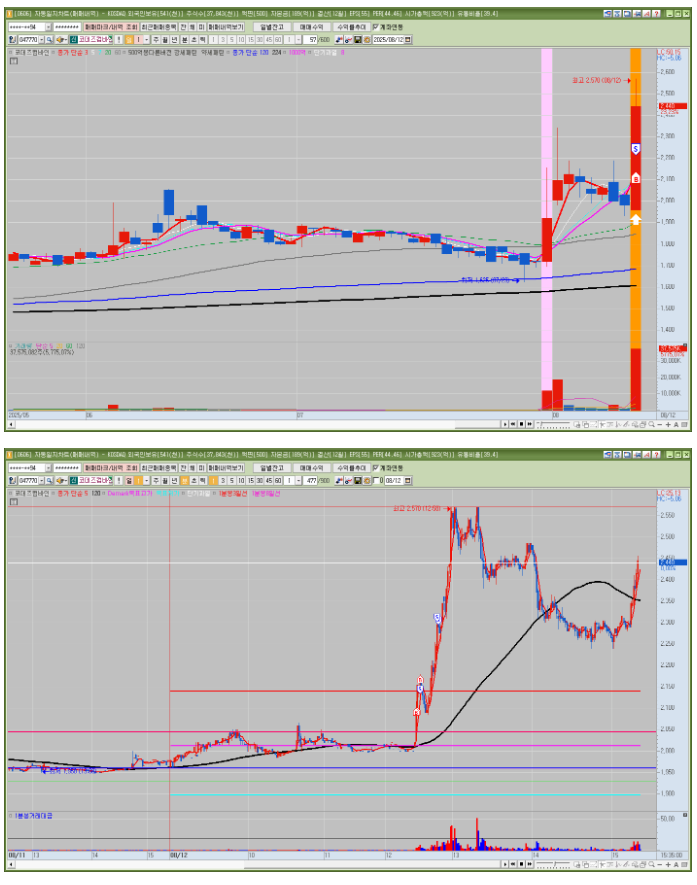
Task: Open the account number dropdown in daily chart window
Action: click(49, 27)
